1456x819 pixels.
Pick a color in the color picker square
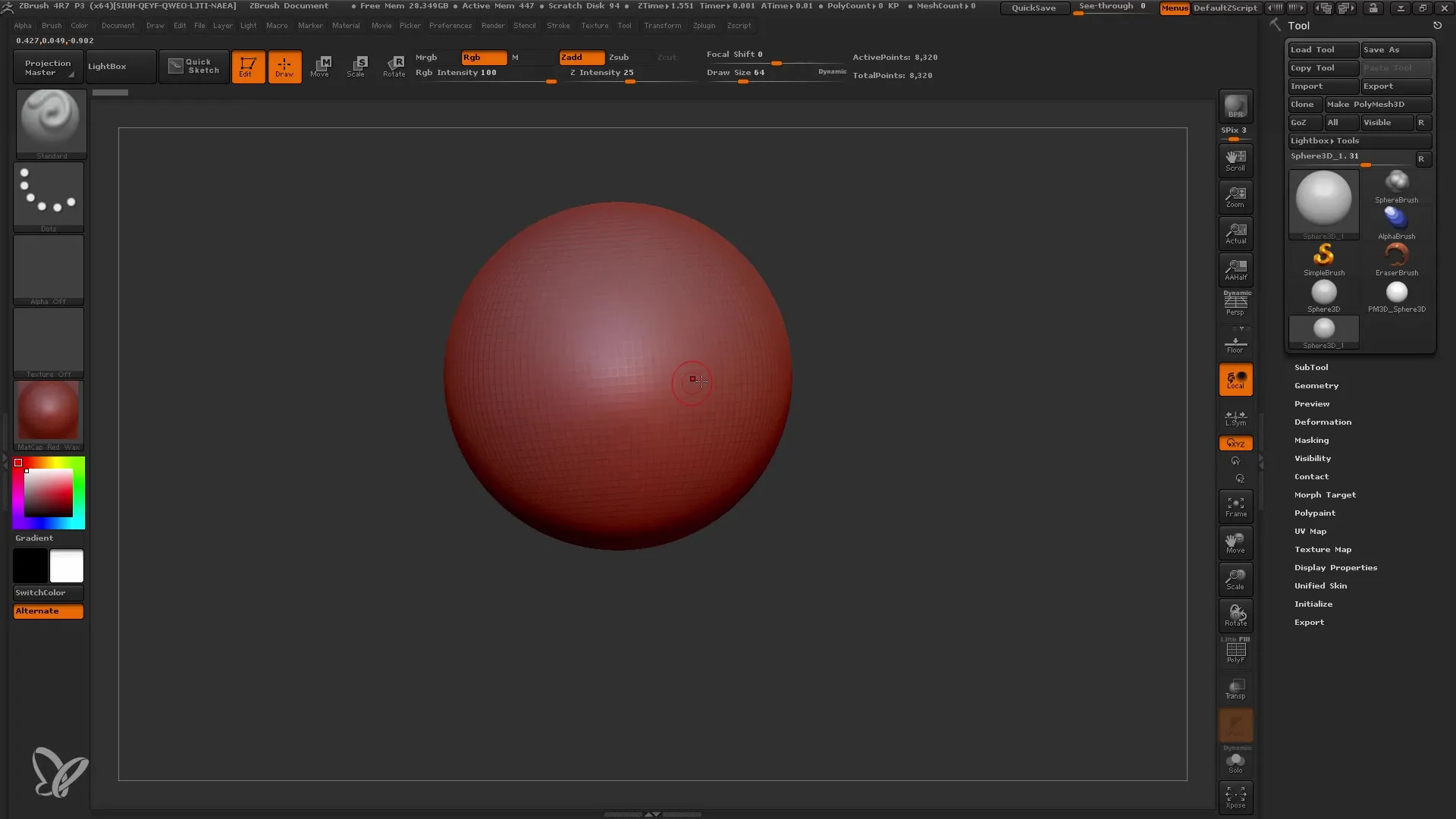pos(49,493)
